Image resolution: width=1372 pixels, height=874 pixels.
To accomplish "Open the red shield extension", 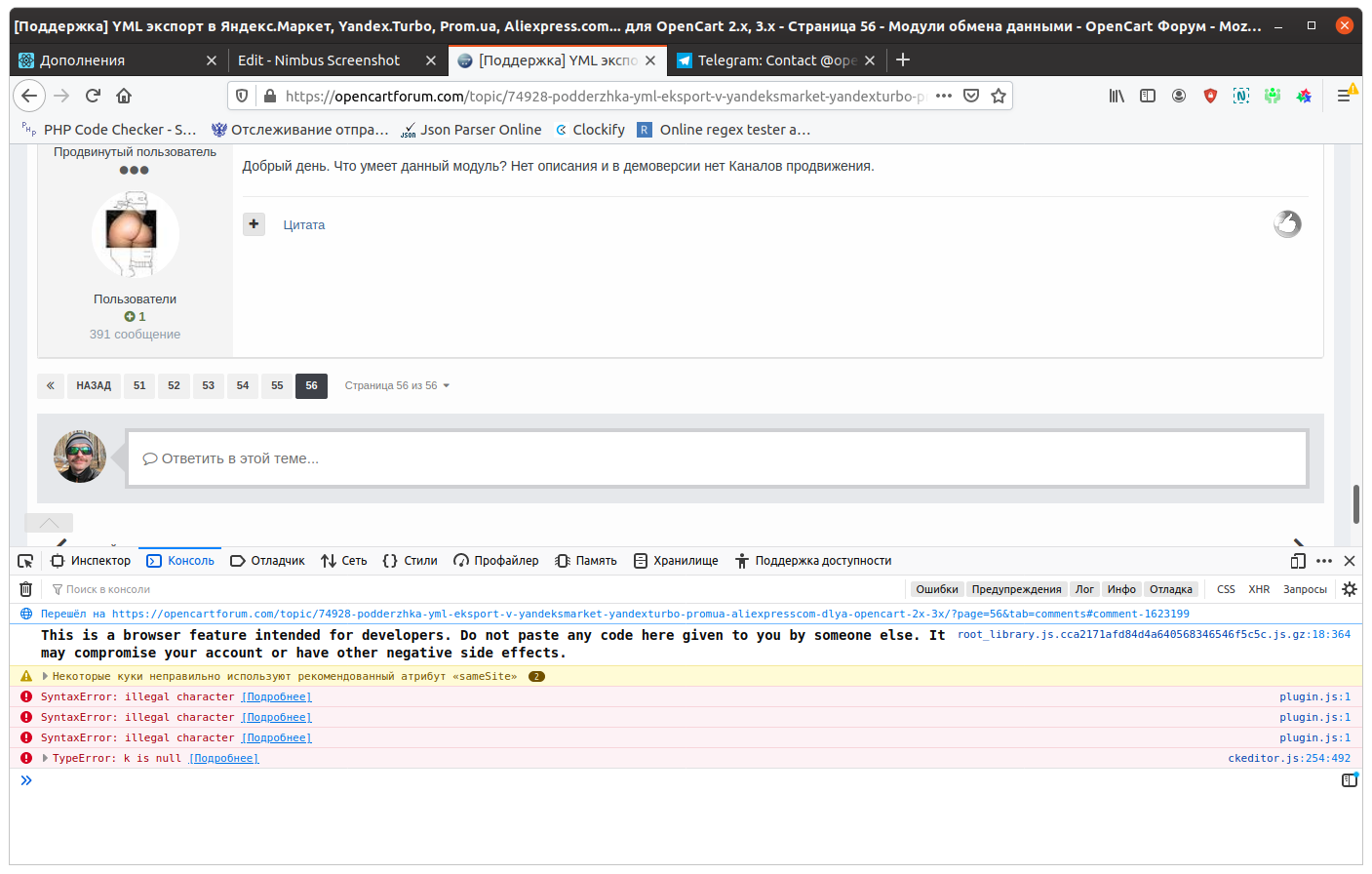I will pyautogui.click(x=1210, y=96).
